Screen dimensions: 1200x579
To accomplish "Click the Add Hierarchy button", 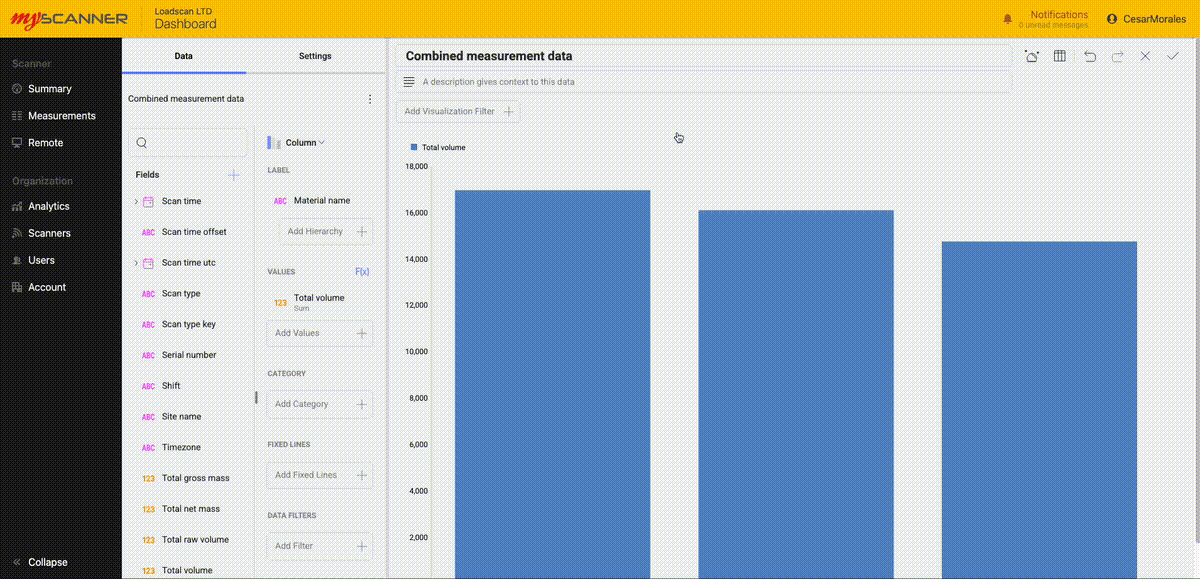I will pyautogui.click(x=326, y=232).
